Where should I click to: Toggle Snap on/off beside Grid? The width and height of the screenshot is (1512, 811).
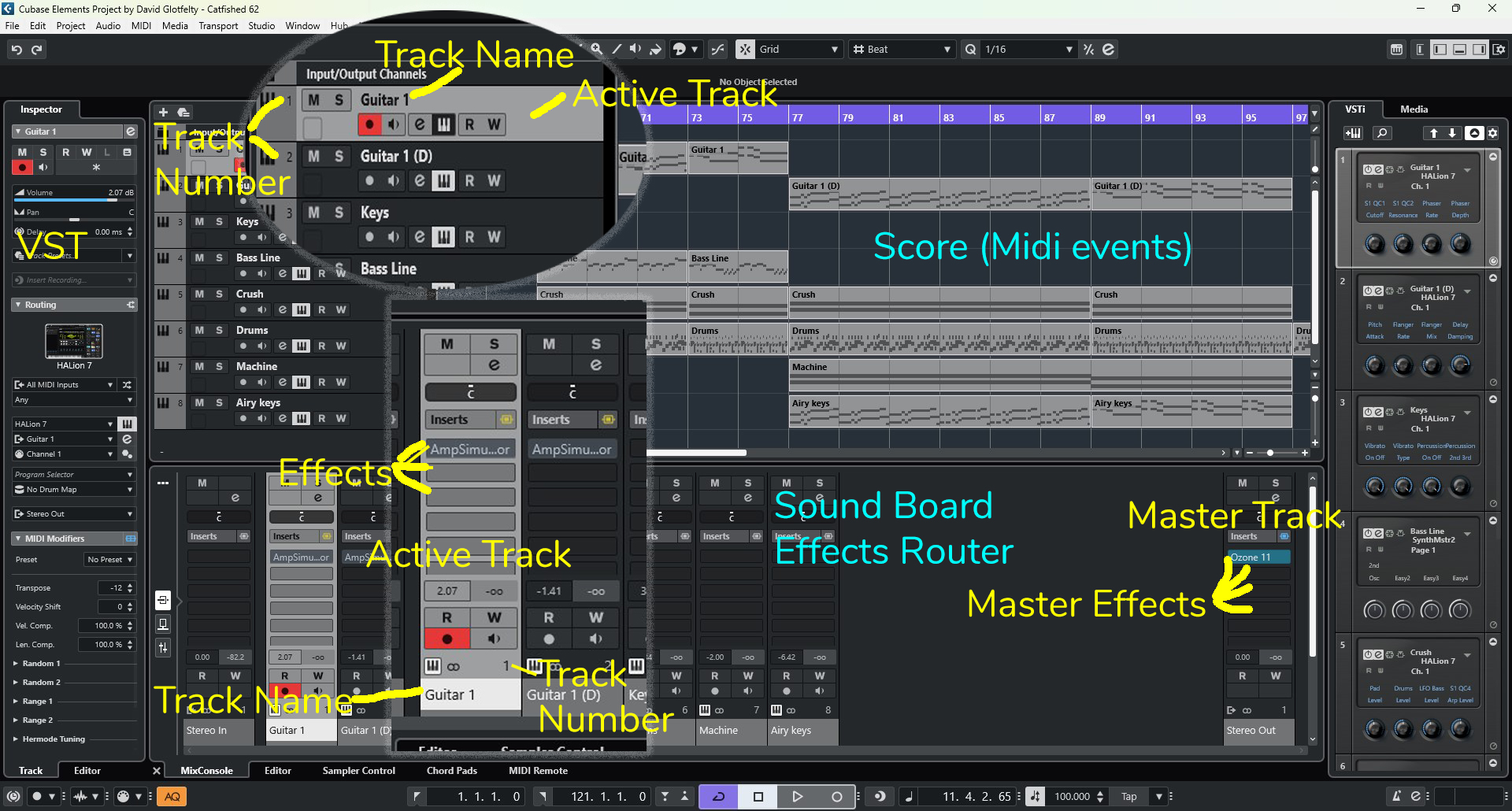point(745,49)
